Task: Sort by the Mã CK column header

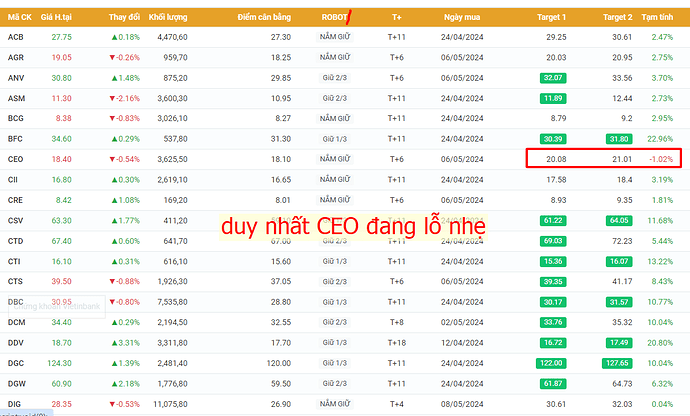Action: tap(19, 17)
